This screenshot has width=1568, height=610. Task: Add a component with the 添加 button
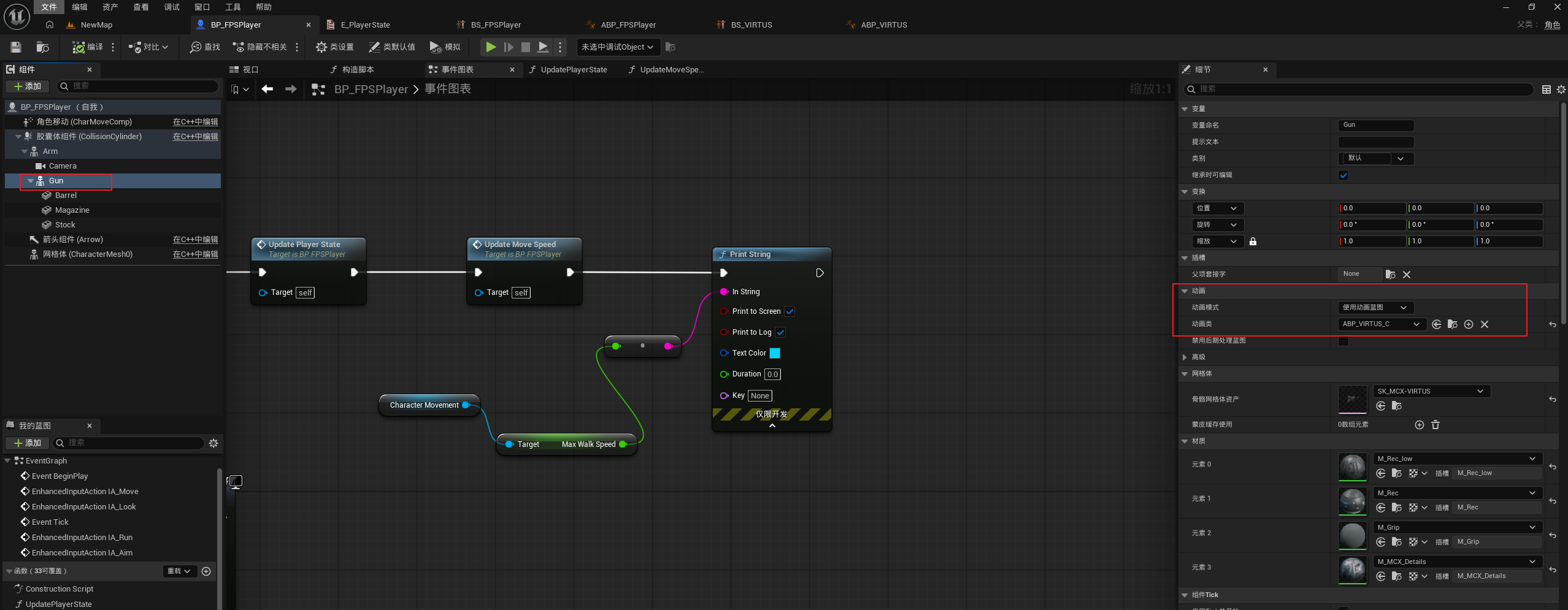[28, 86]
